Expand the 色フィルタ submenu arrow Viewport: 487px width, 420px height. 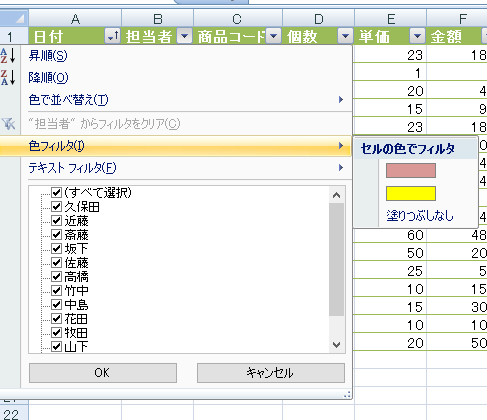[341, 146]
